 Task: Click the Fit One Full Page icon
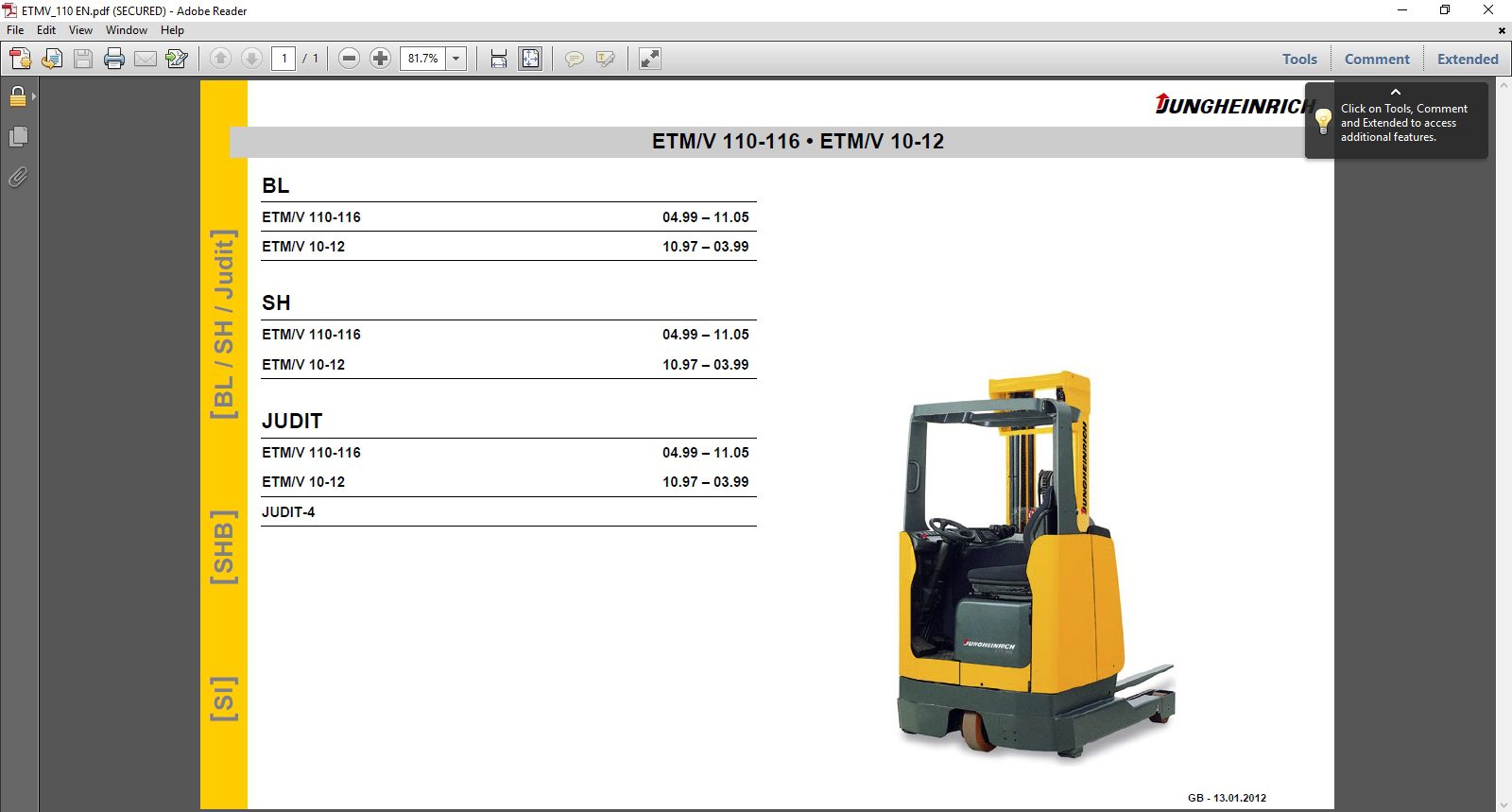point(530,59)
